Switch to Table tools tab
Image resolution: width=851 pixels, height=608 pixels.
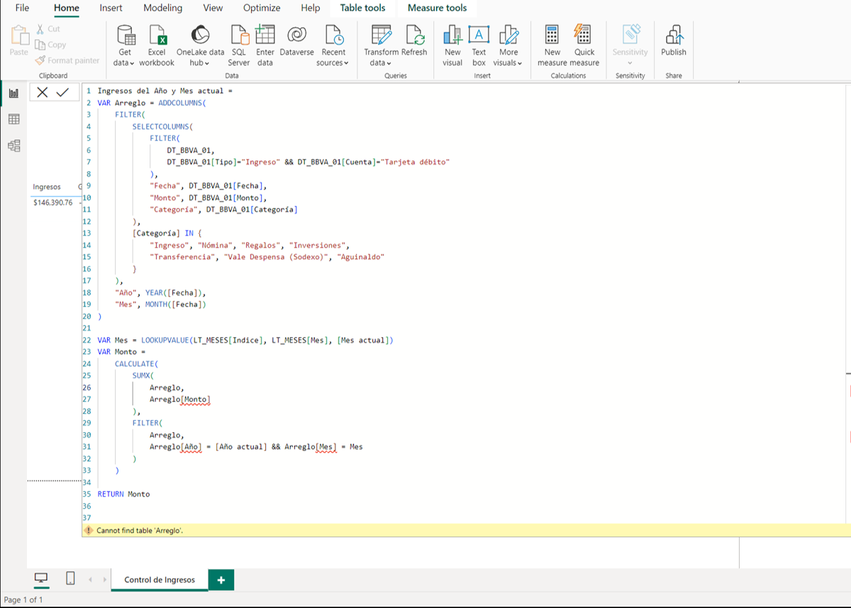point(363,8)
